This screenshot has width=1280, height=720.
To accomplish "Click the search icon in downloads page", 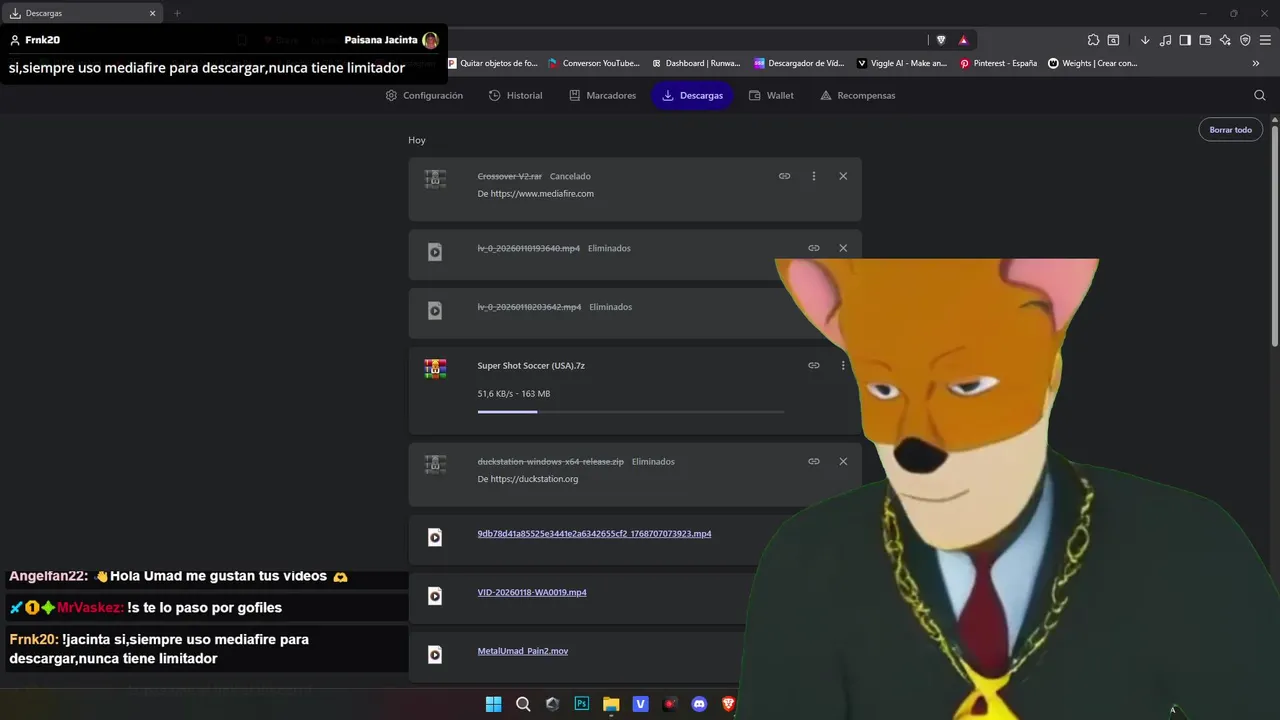I will tap(1260, 95).
